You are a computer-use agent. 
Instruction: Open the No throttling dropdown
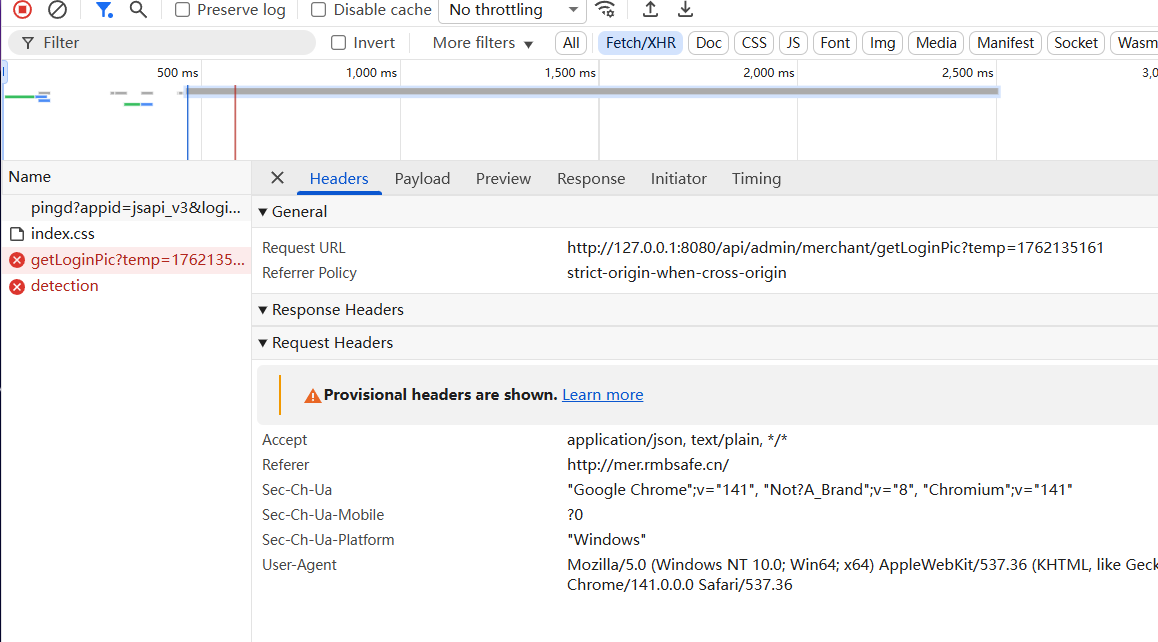click(x=512, y=10)
